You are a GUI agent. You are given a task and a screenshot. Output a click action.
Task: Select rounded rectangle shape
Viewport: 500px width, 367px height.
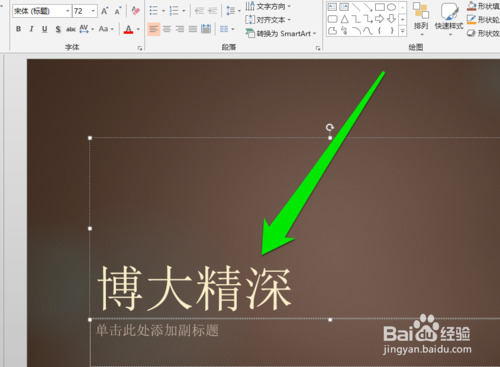pyautogui.click(x=332, y=19)
